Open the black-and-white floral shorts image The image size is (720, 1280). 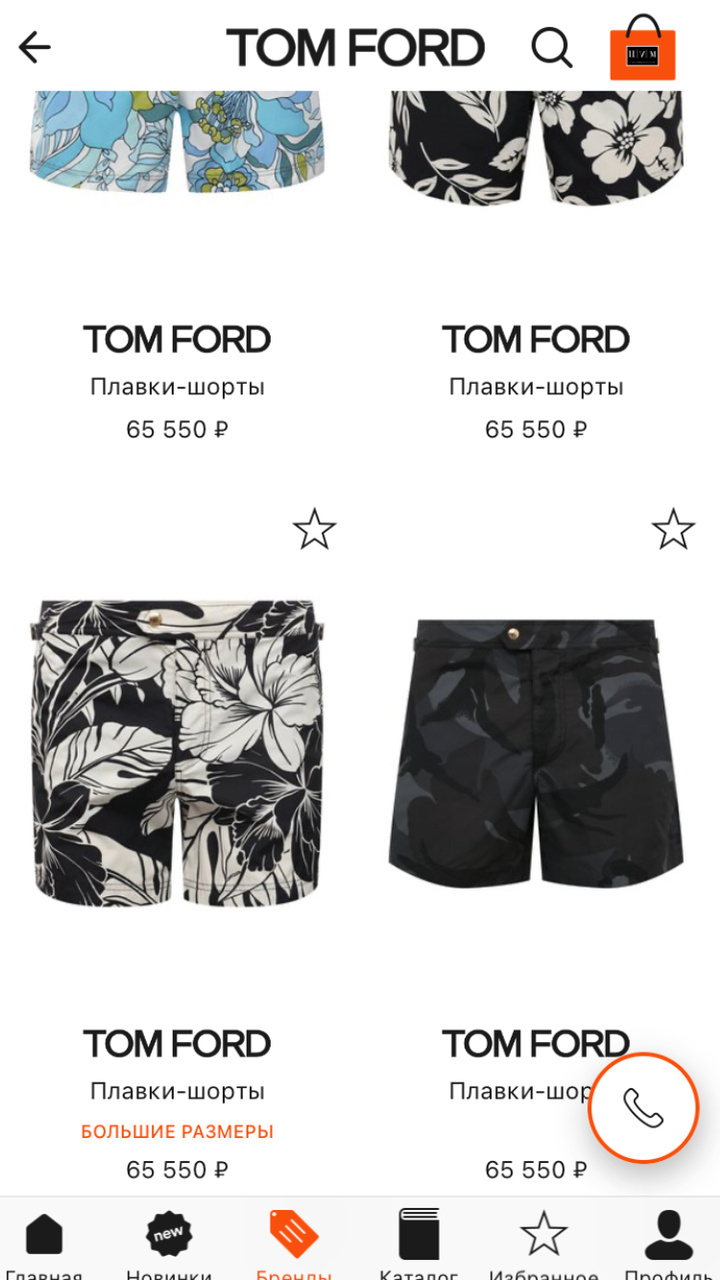[x=177, y=753]
